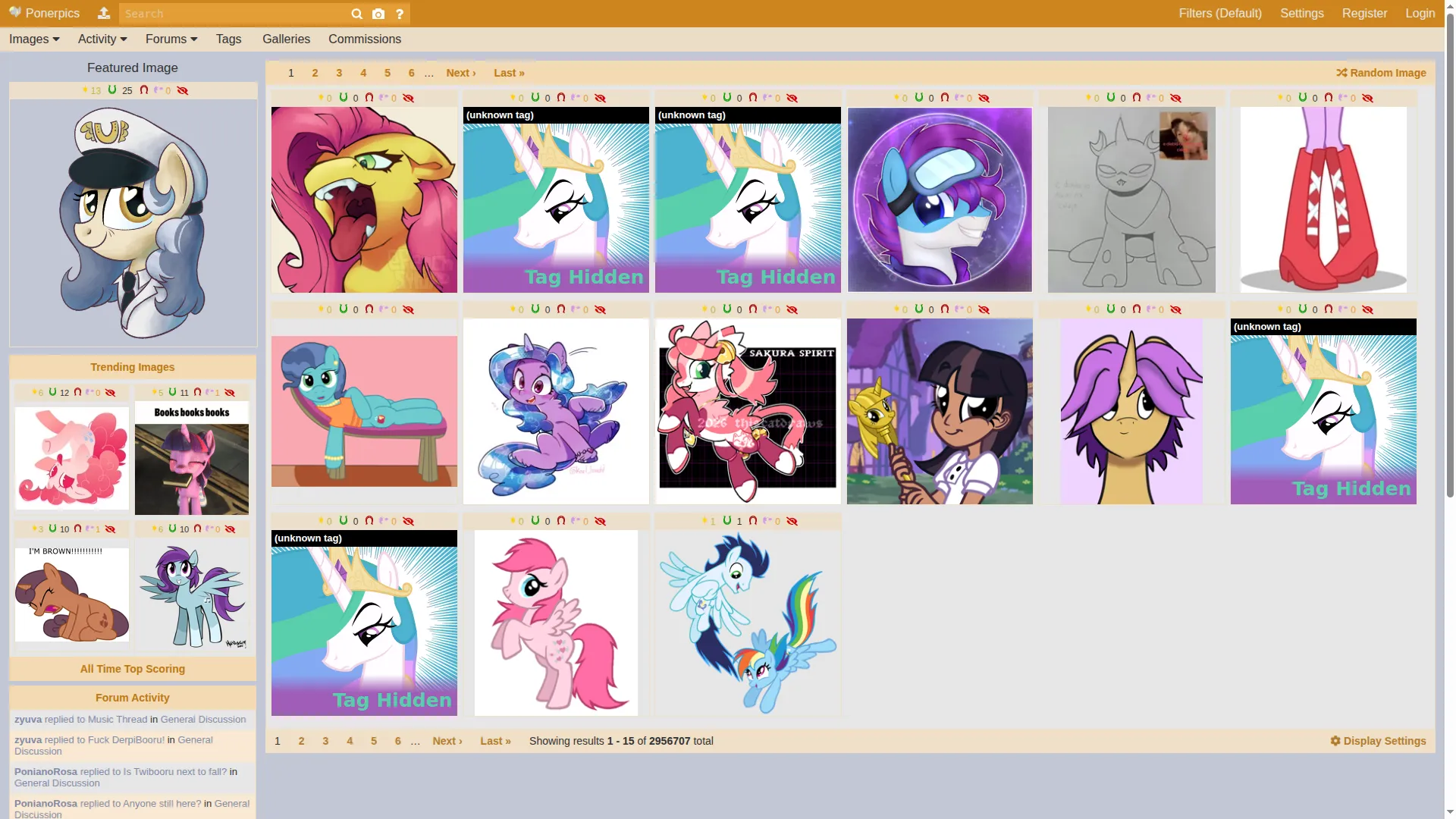Click the upload icon beside Ponerpics logo
Image resolution: width=1456 pixels, height=819 pixels.
104,13
